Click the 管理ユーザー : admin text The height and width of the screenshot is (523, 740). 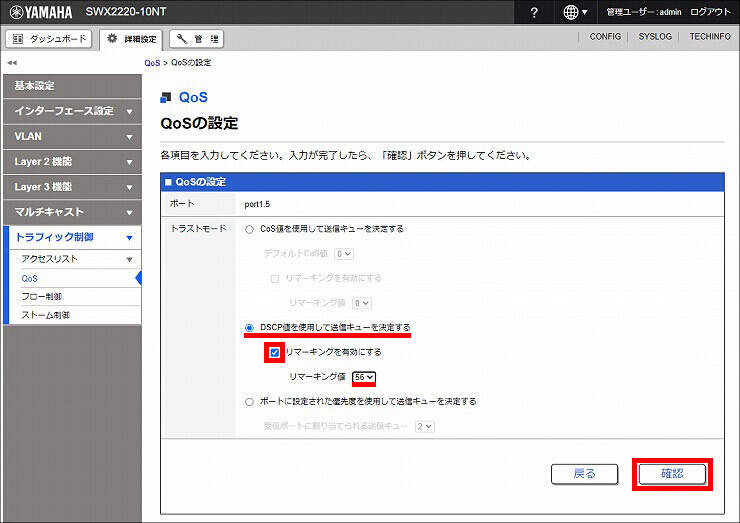644,12
